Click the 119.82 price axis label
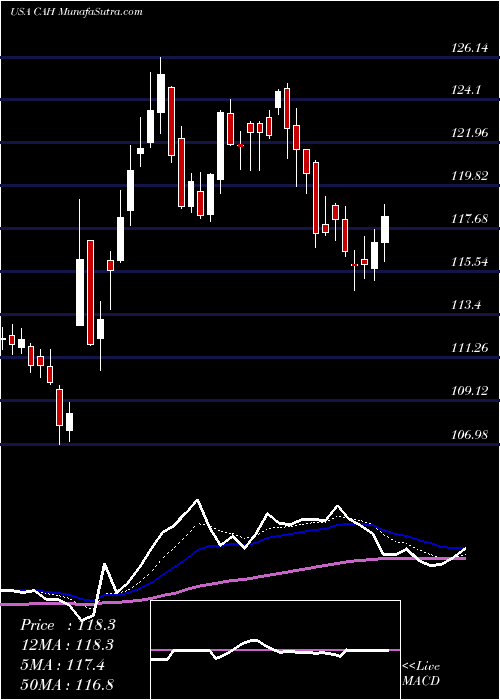Image resolution: width=500 pixels, height=700 pixels. click(x=470, y=176)
